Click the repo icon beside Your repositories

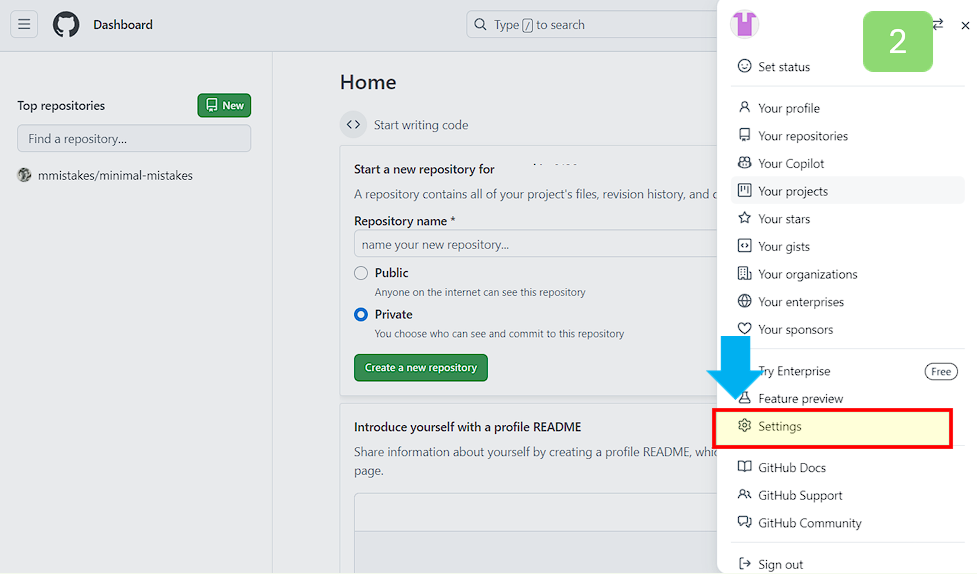pos(745,135)
